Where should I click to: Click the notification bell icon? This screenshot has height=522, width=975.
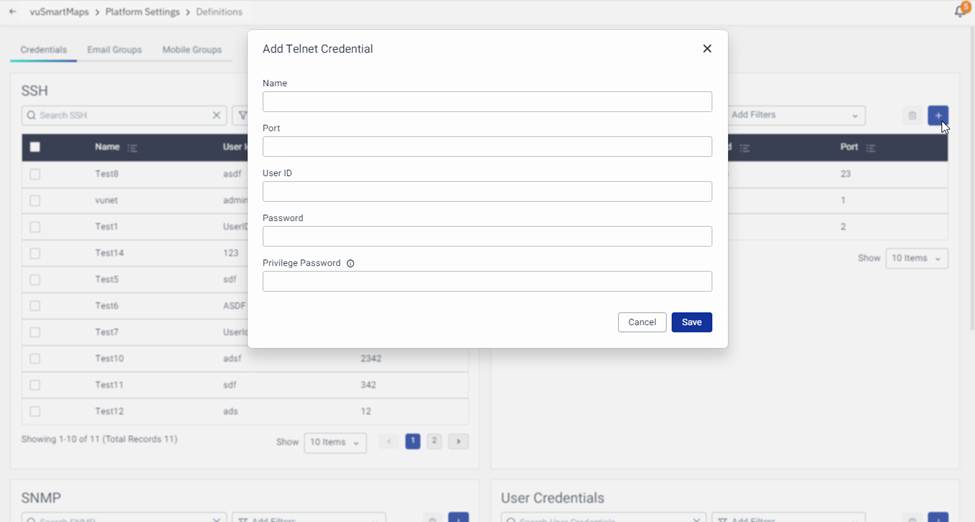pos(961,11)
